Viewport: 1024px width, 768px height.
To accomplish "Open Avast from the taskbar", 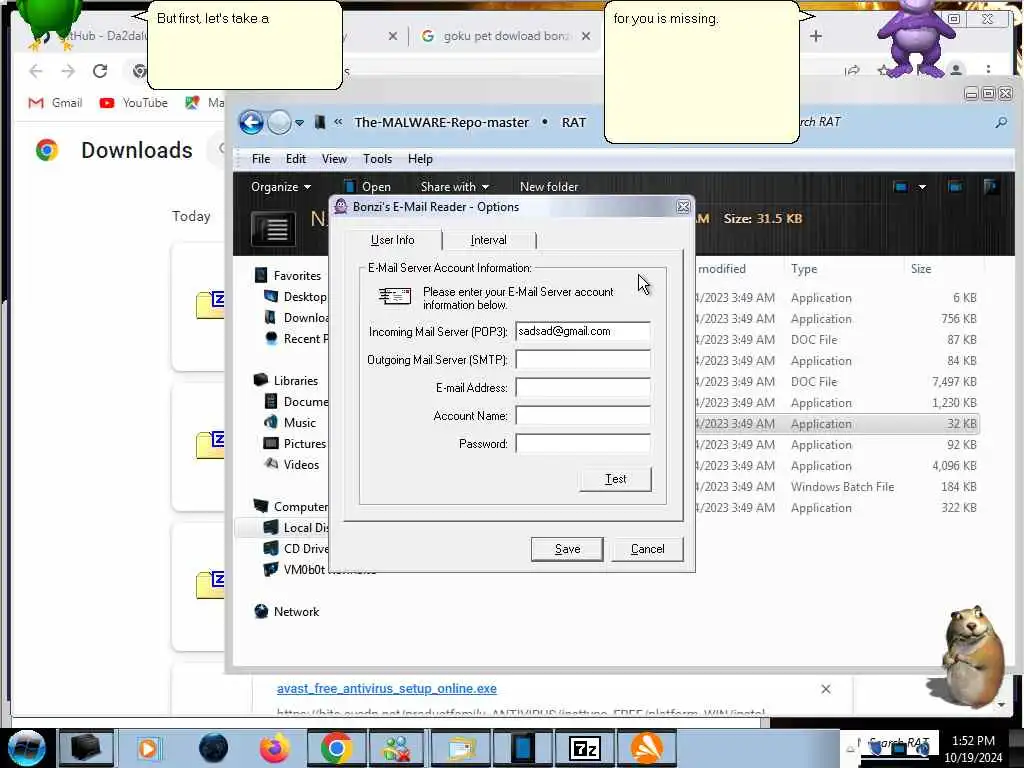I will [647, 748].
